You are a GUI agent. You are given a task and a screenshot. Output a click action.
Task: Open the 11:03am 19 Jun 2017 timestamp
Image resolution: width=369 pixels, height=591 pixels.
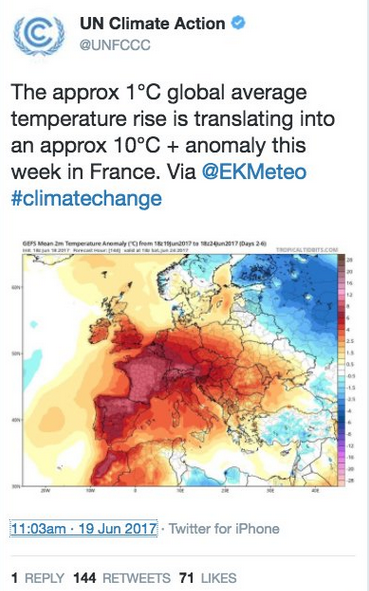click(84, 528)
